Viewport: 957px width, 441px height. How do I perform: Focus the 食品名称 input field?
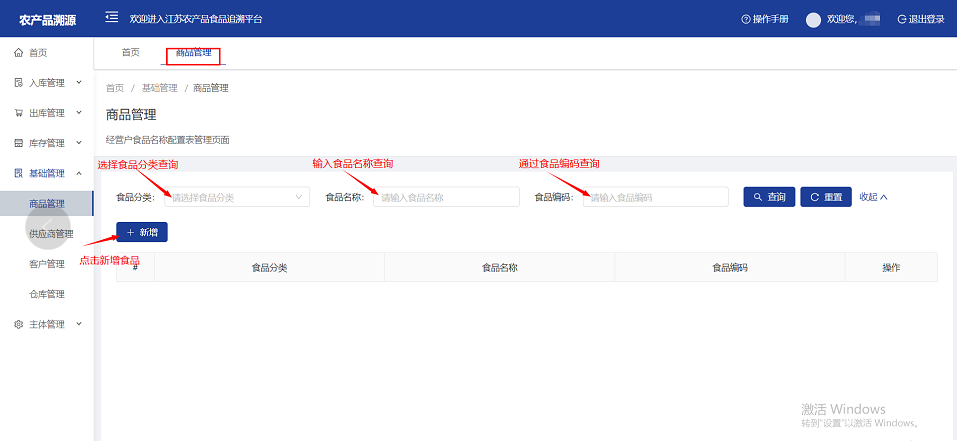(446, 197)
